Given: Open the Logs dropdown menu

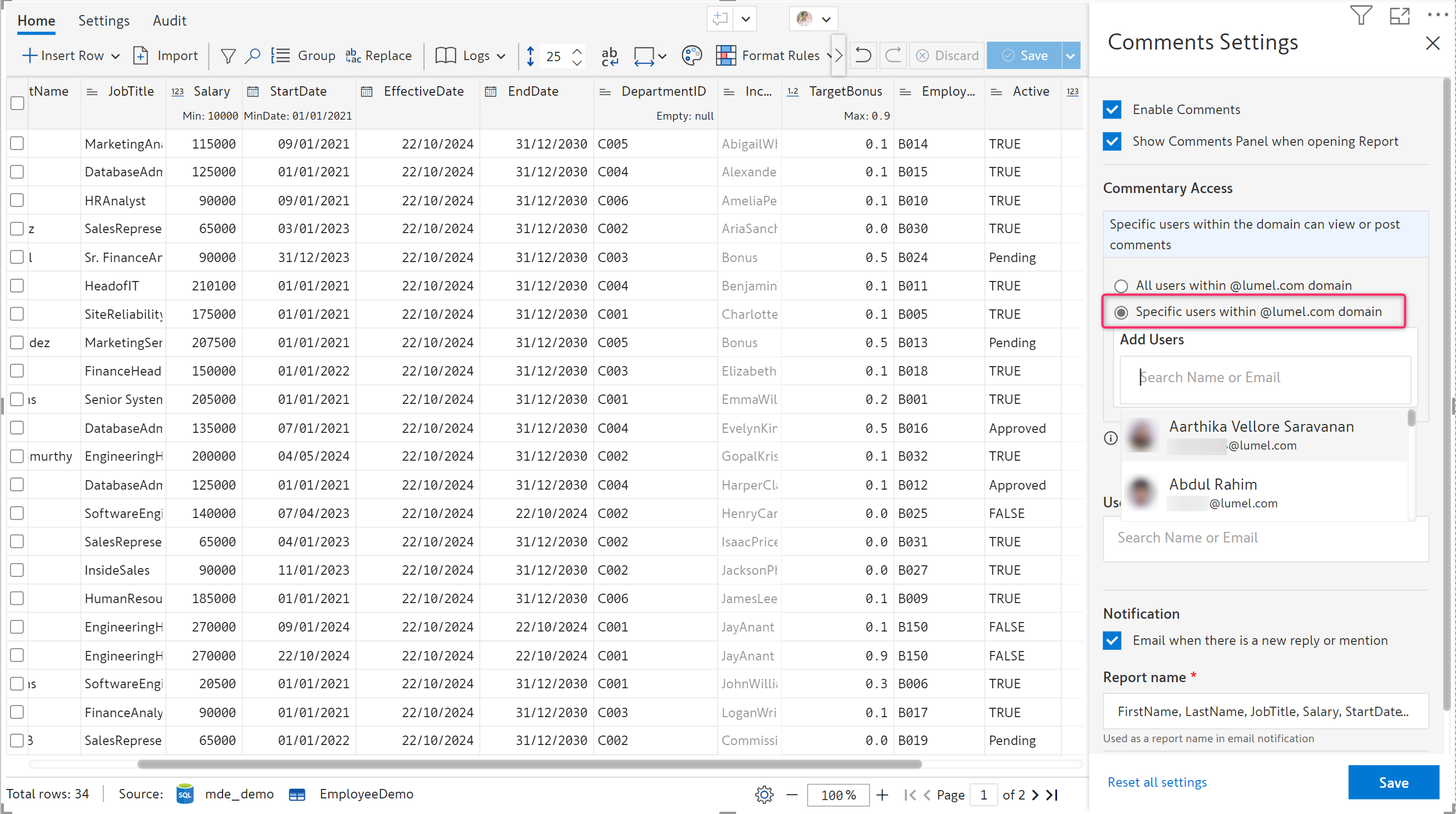Looking at the screenshot, I should (501, 56).
